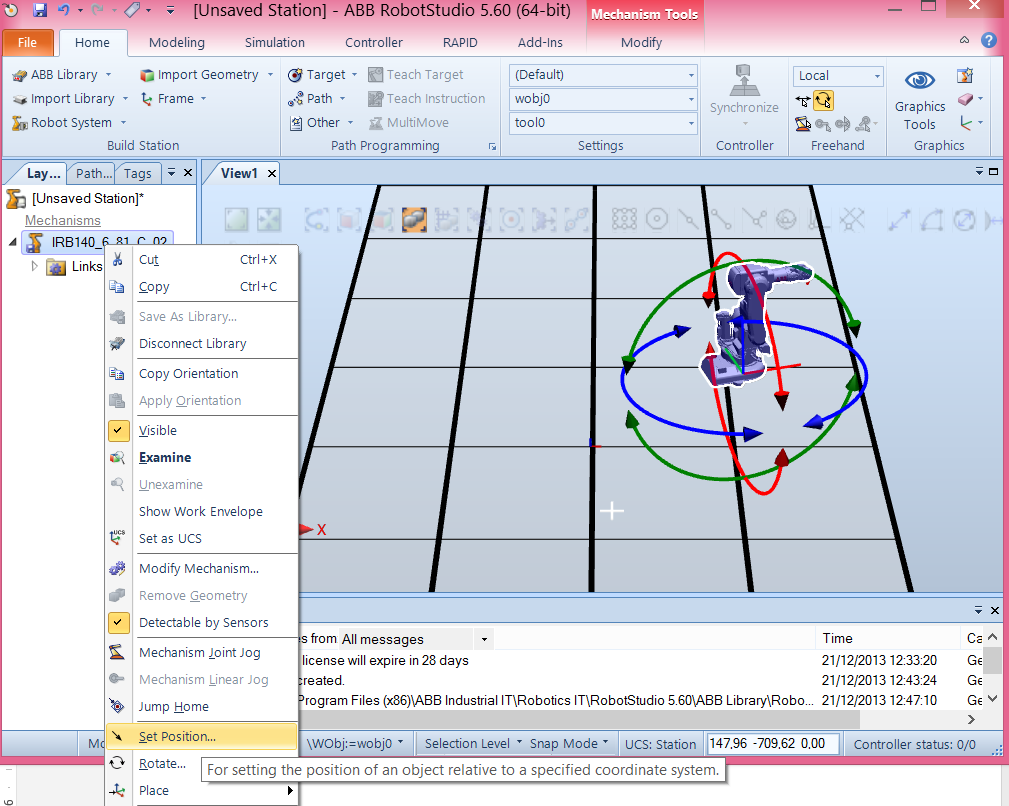Image resolution: width=1009 pixels, height=806 pixels.
Task: Toggle off the highlighted Freehand Rotate tool
Action: (823, 101)
